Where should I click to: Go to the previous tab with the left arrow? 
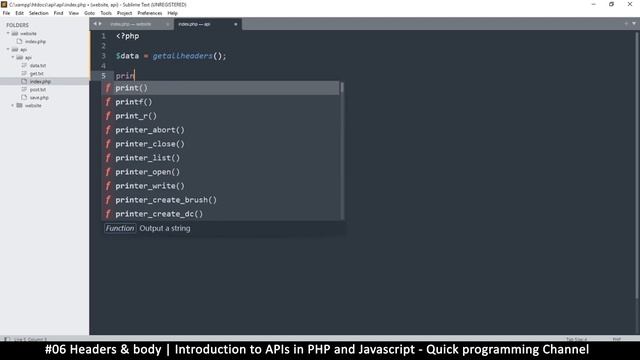pyautogui.click(x=95, y=24)
